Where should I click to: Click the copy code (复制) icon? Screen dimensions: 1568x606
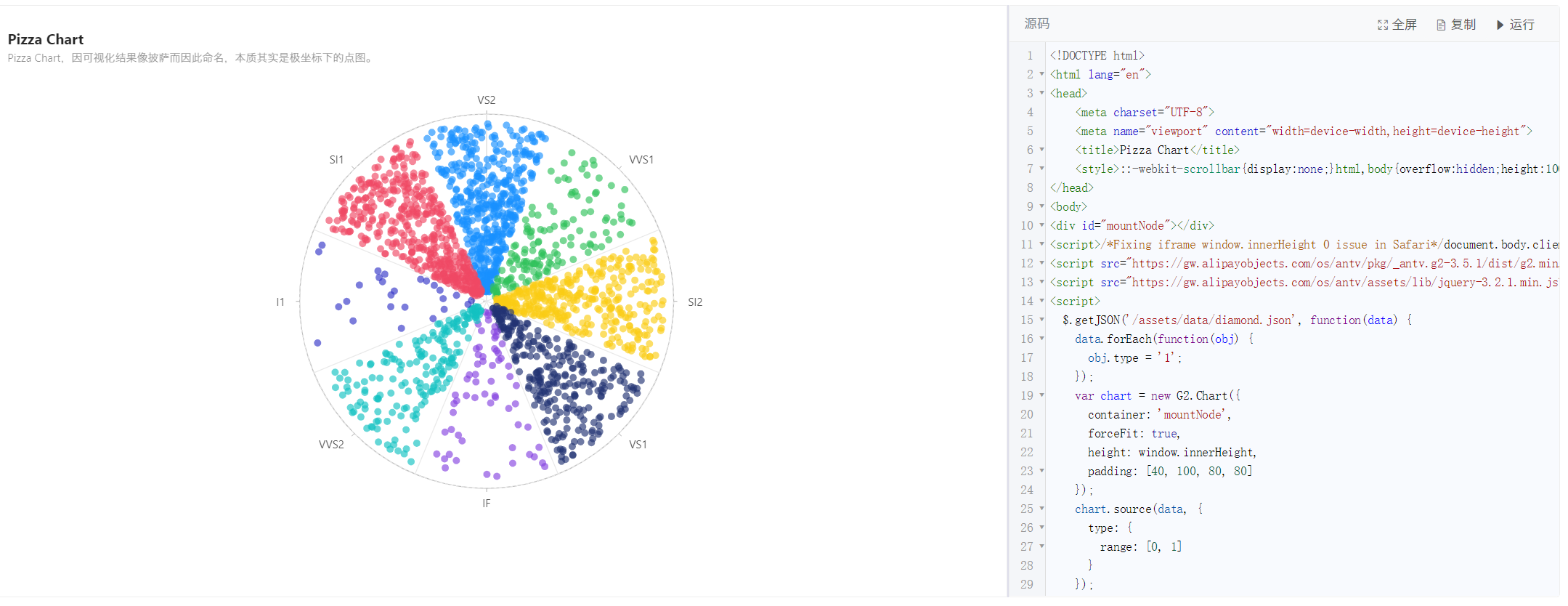[1441, 25]
